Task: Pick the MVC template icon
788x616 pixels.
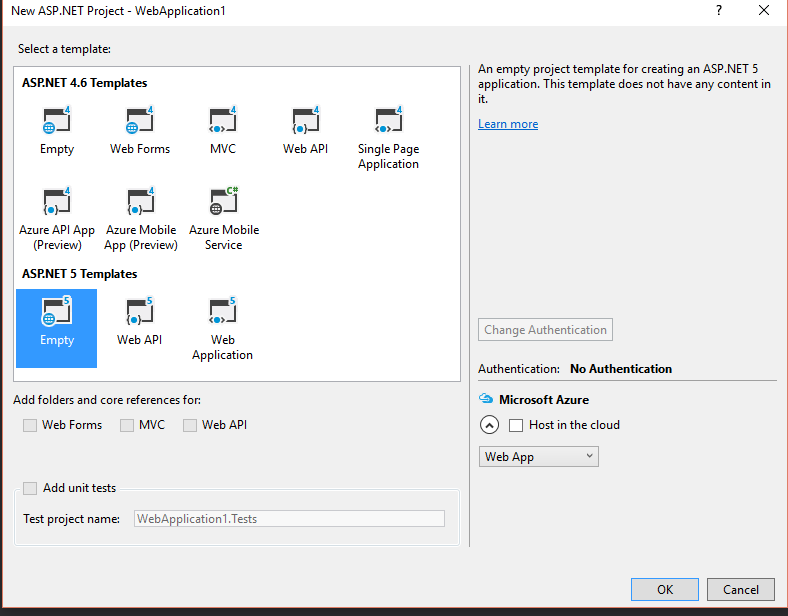Action: tap(223, 120)
